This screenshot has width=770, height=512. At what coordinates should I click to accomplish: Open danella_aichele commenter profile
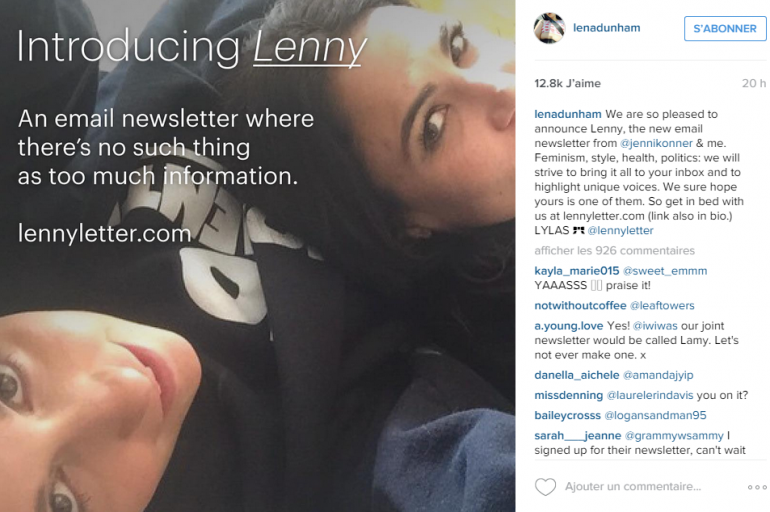coord(577,375)
